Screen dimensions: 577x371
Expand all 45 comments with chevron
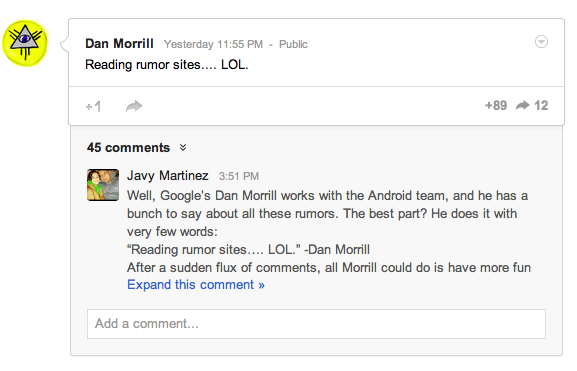point(183,148)
